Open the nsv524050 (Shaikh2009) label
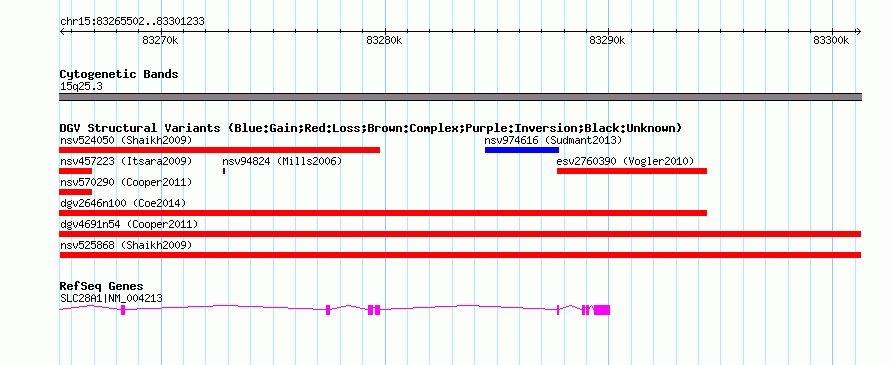The image size is (890, 365). coord(126,140)
